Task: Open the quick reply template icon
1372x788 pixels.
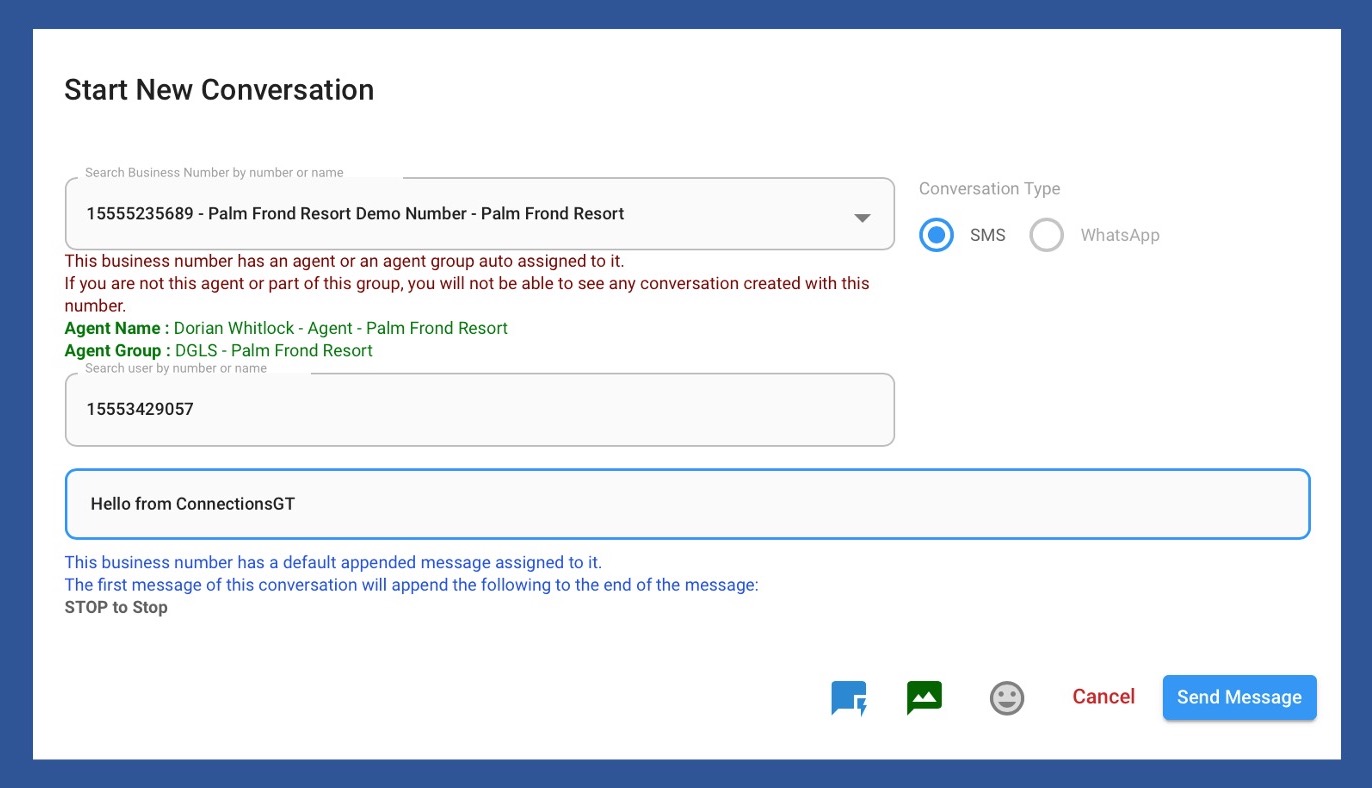Action: click(849, 698)
